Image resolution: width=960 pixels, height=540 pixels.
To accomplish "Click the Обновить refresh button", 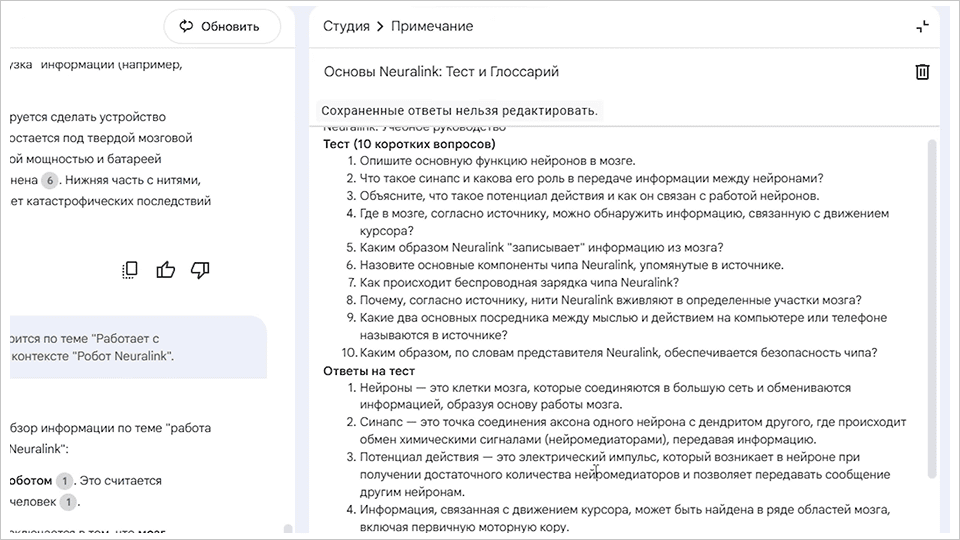I will [x=222, y=26].
